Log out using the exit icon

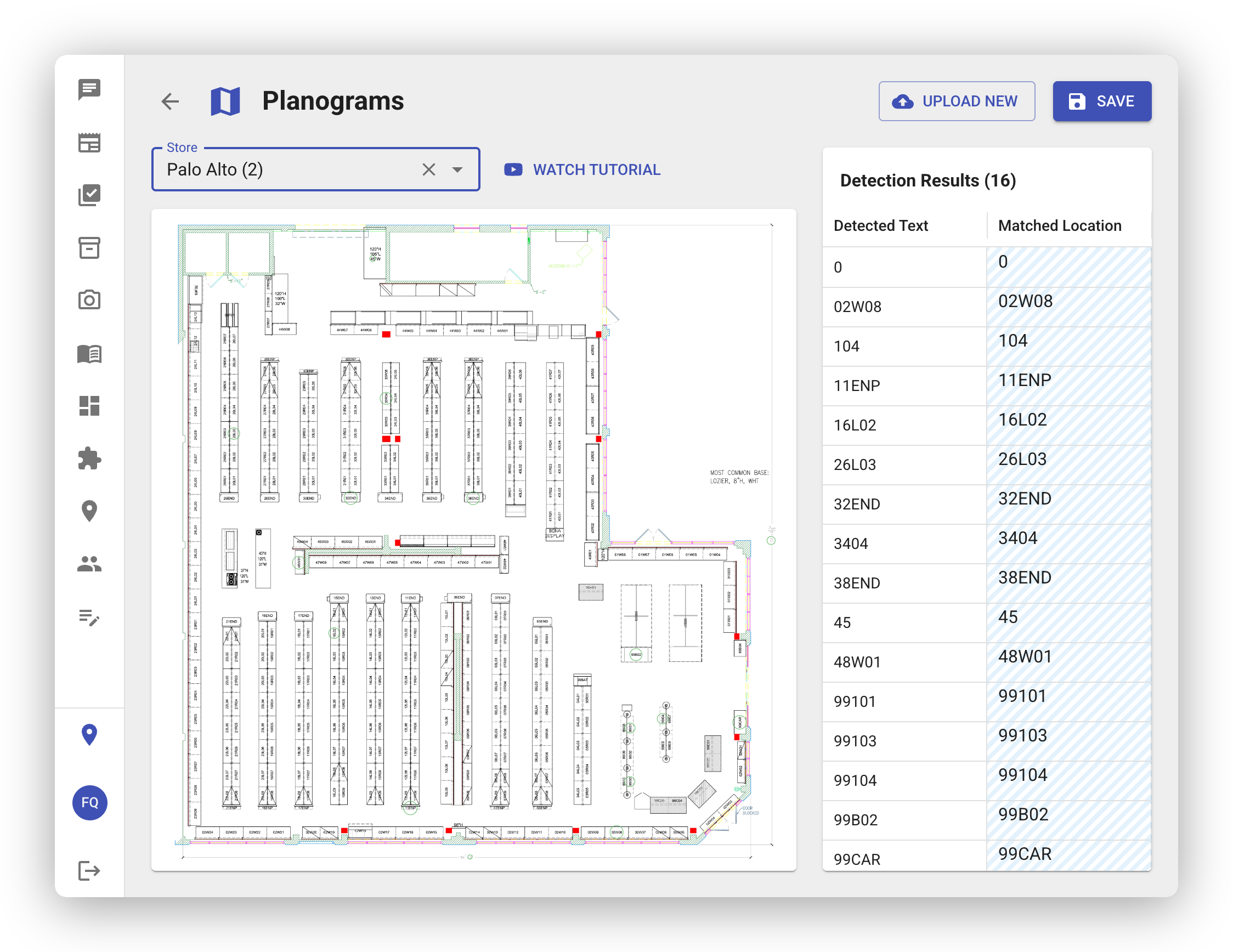point(89,872)
